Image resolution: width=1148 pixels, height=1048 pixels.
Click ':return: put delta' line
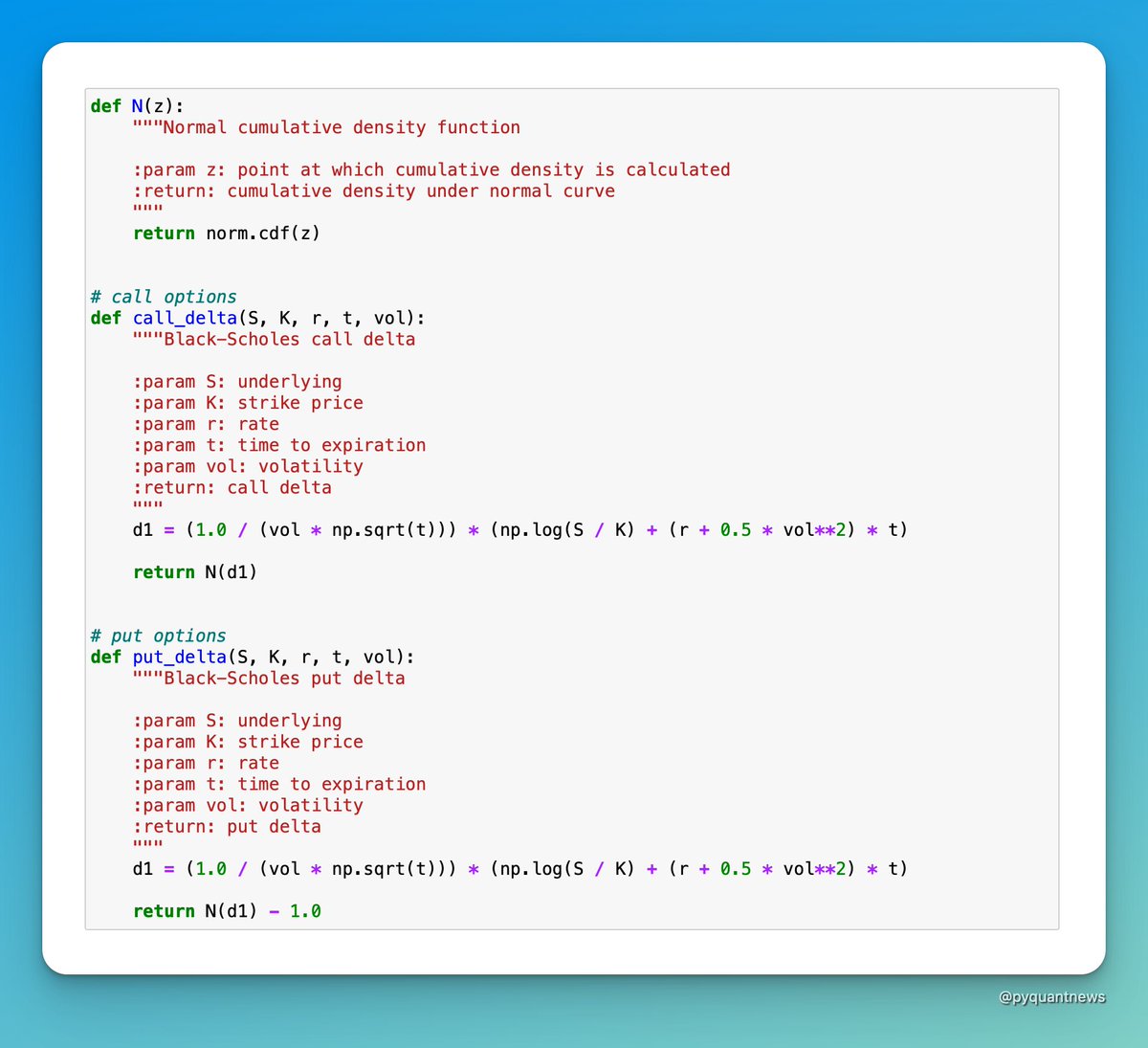(x=227, y=826)
